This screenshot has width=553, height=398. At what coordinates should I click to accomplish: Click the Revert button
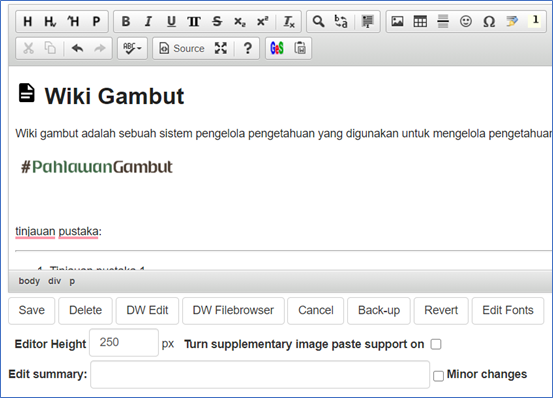click(x=441, y=311)
